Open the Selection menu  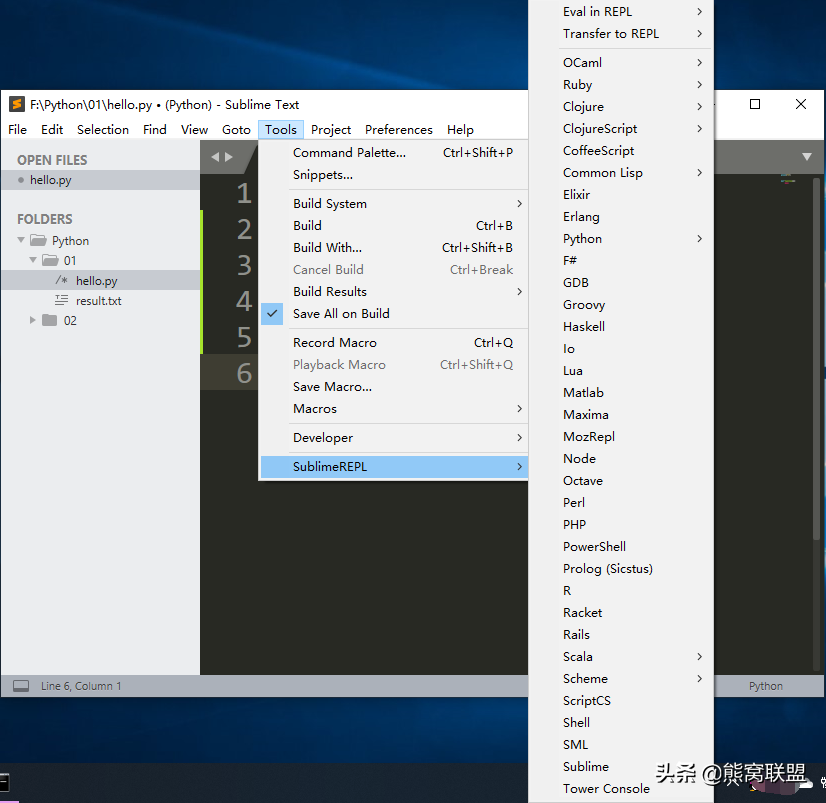click(x=103, y=130)
